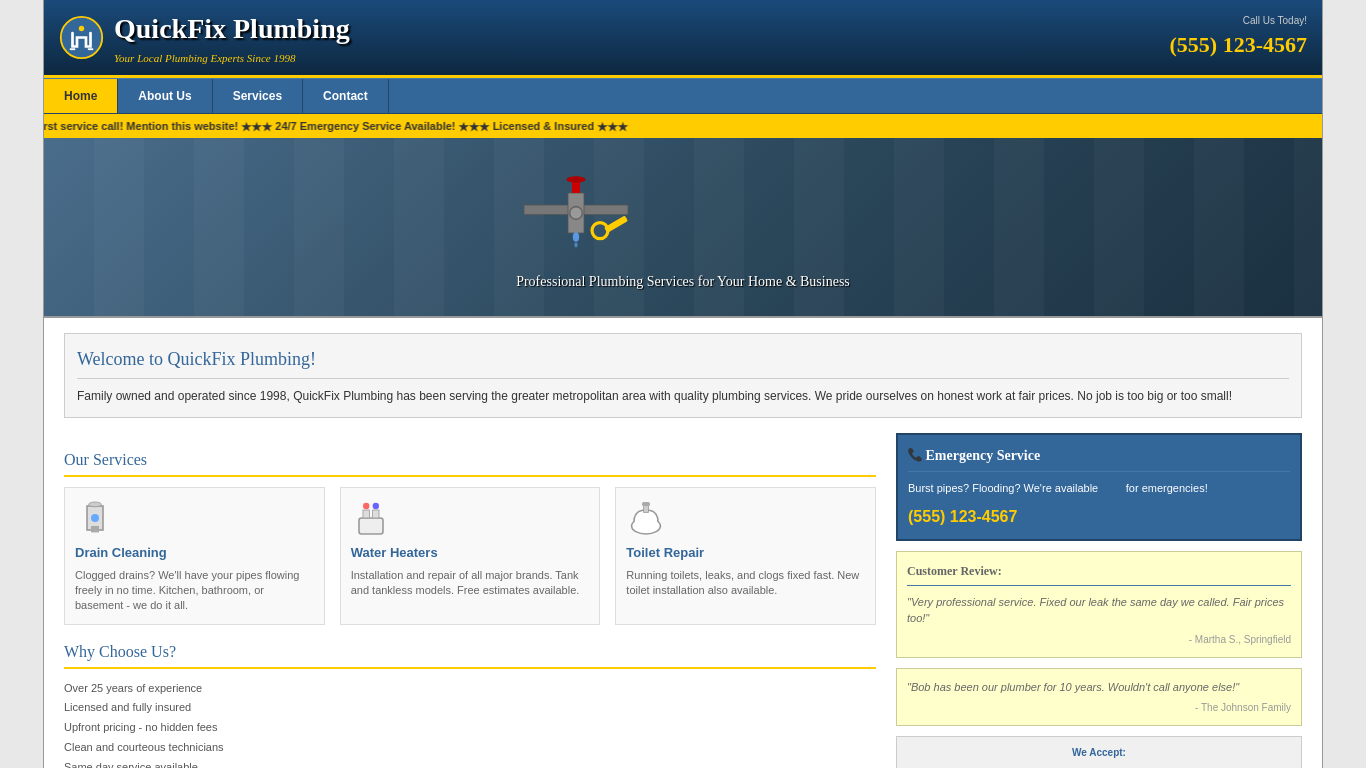The height and width of the screenshot is (768, 1366).
Task: Click the Toilet Repair icon
Action: point(646,518)
